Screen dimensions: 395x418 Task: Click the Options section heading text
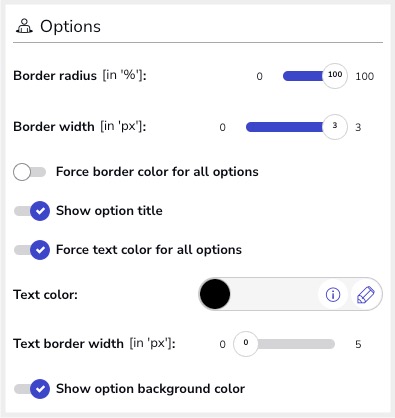coord(70,27)
